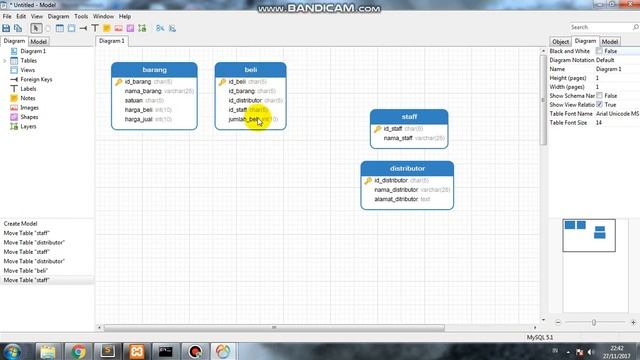Select the new Table tool
640x360 pixels.
click(60, 28)
